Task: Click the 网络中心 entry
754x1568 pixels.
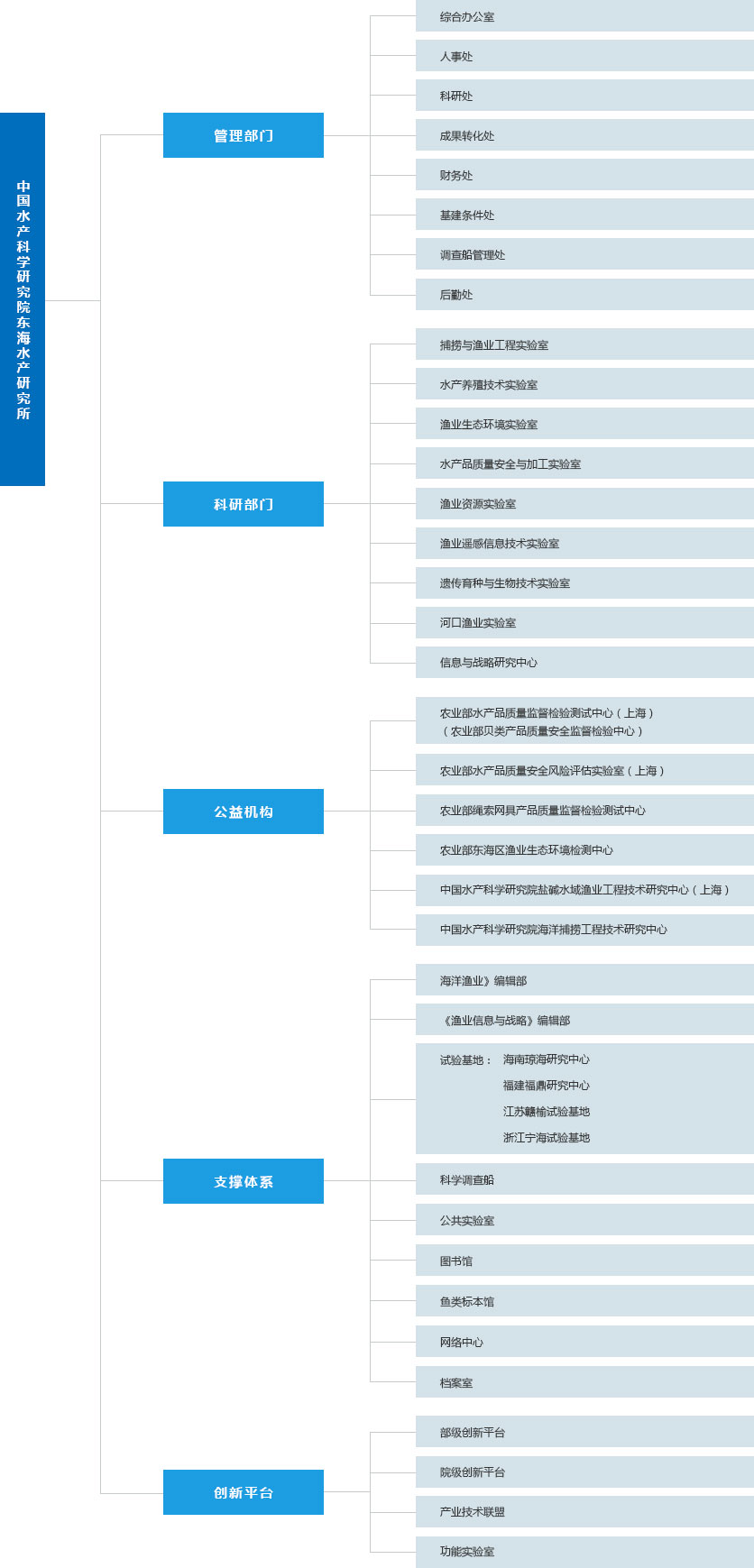Action: 584,1342
